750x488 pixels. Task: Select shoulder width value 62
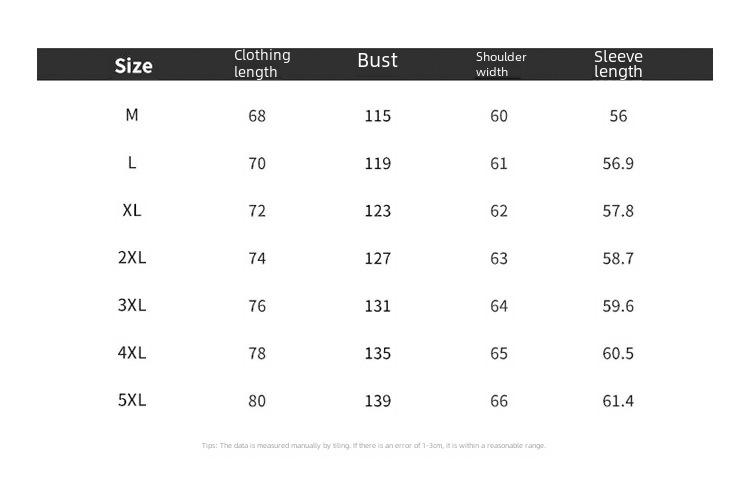pos(499,211)
